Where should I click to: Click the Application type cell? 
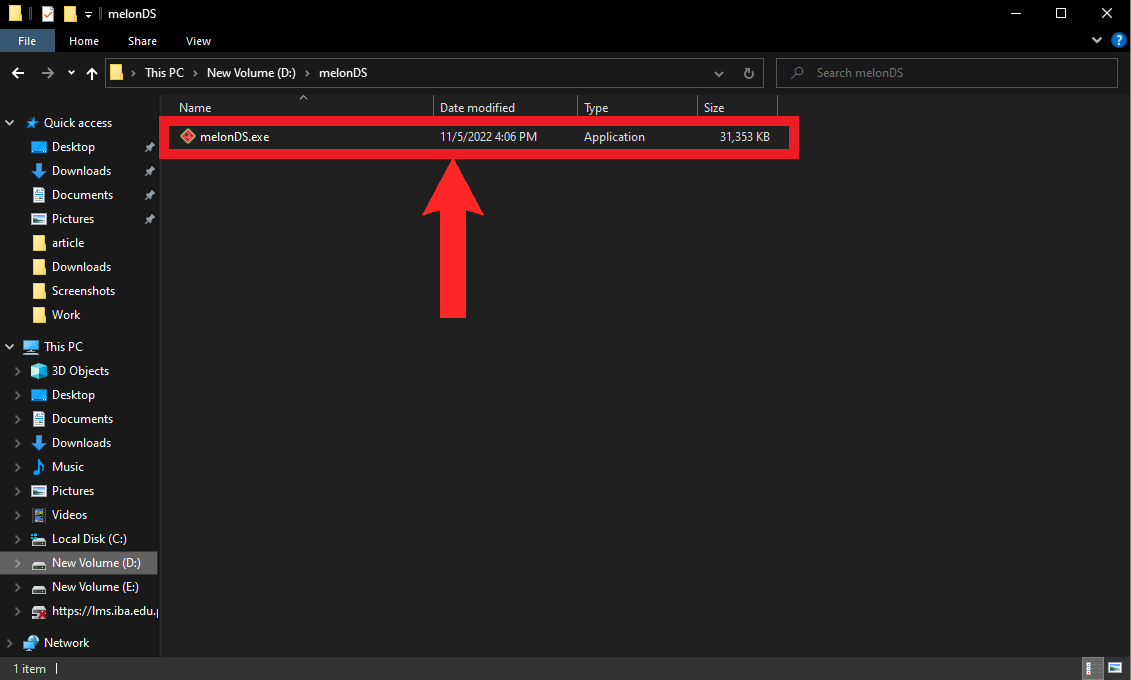coord(614,137)
